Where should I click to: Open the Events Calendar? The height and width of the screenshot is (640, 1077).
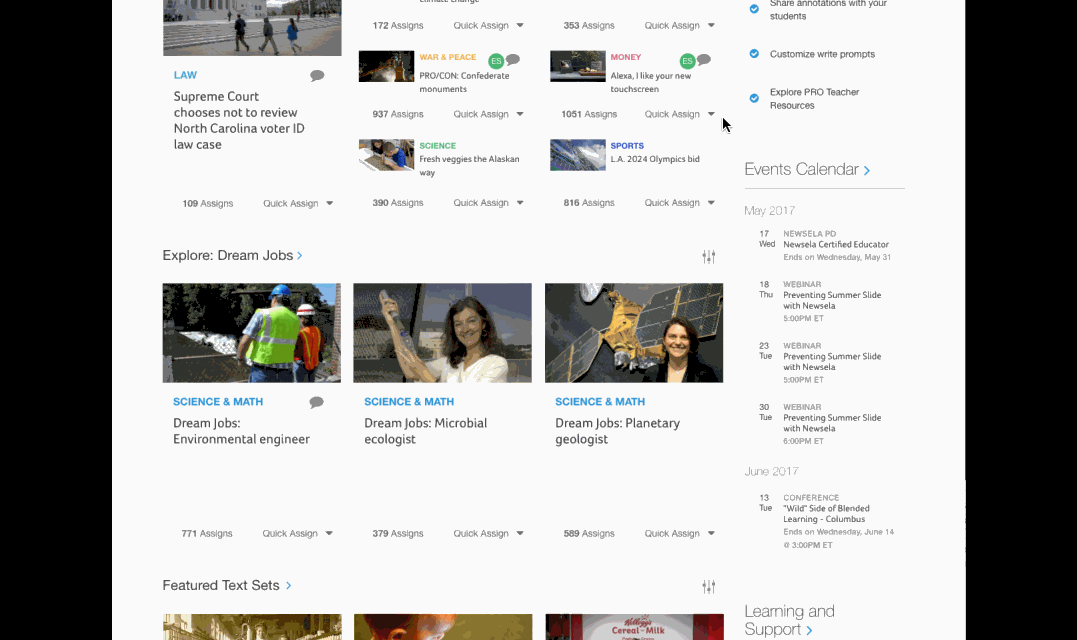click(807, 170)
